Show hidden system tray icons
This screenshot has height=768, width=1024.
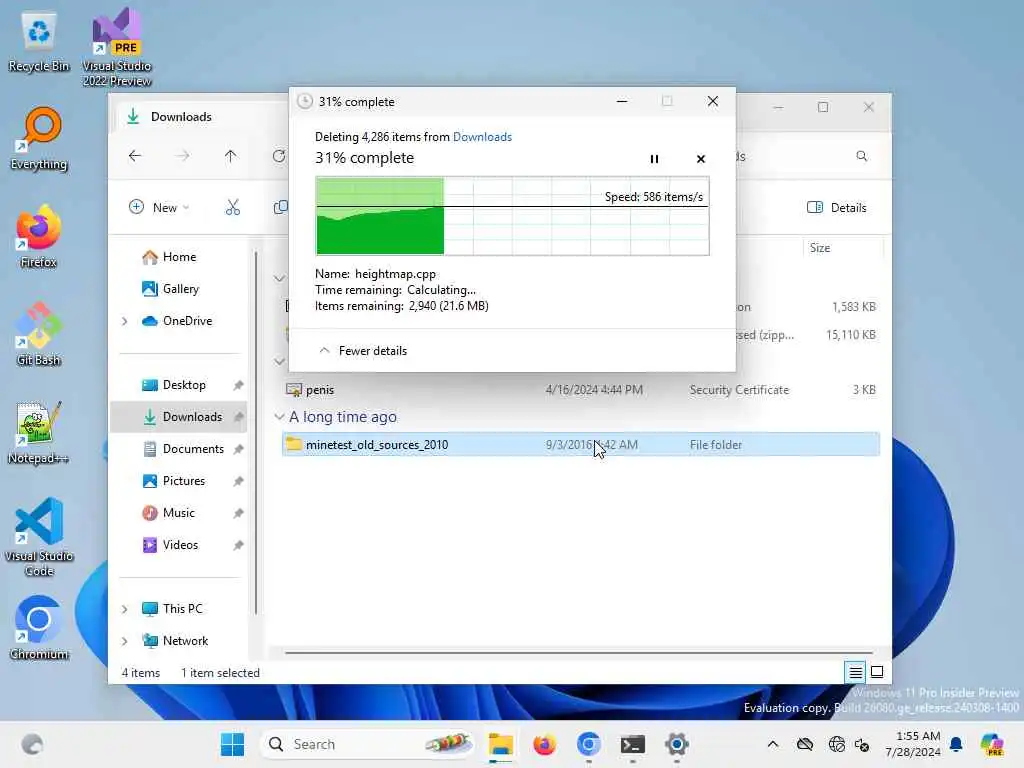pyautogui.click(x=773, y=744)
